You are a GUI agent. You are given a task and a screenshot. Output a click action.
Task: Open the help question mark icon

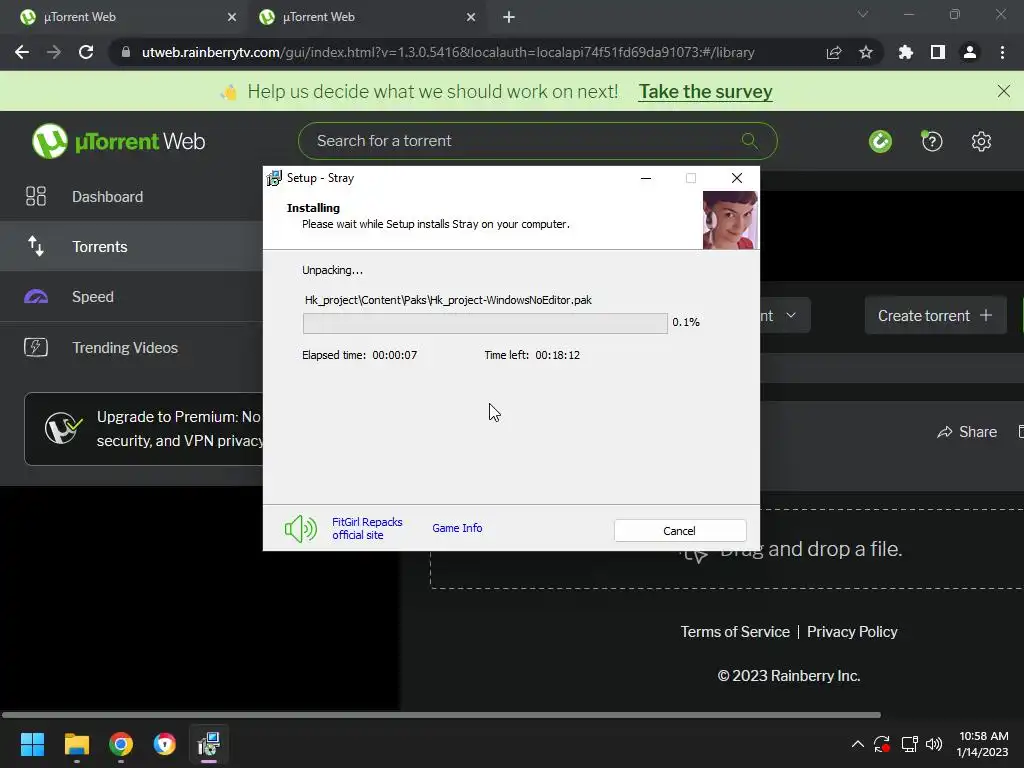(x=932, y=141)
